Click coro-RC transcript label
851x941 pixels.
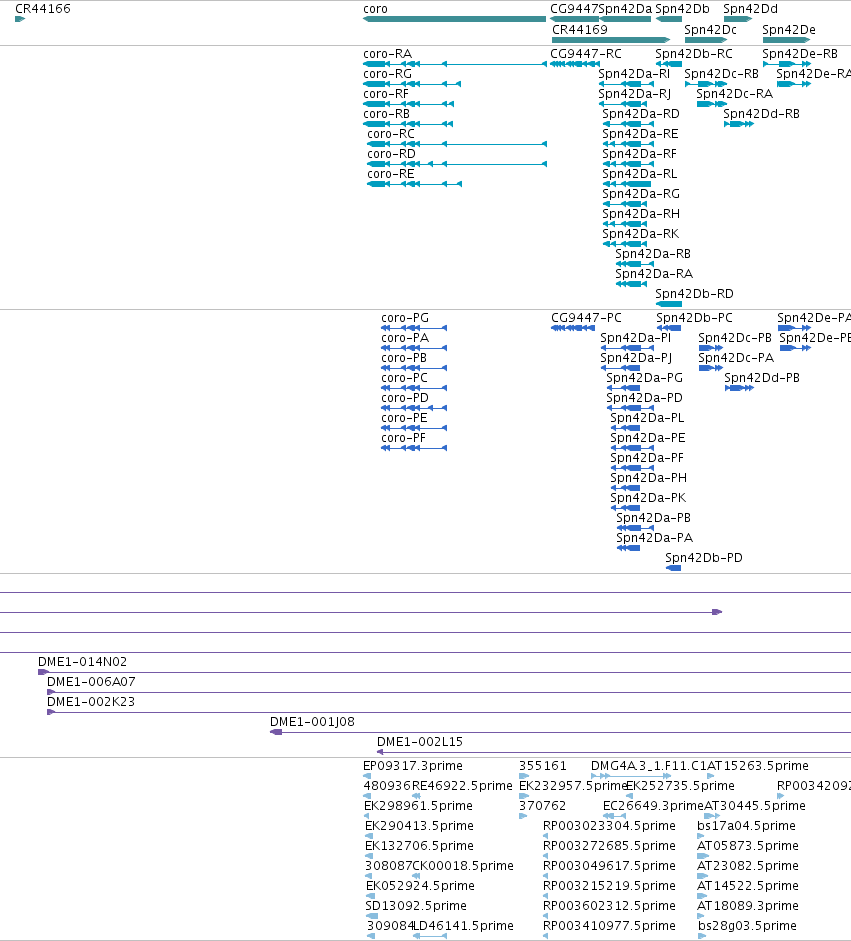(x=391, y=134)
